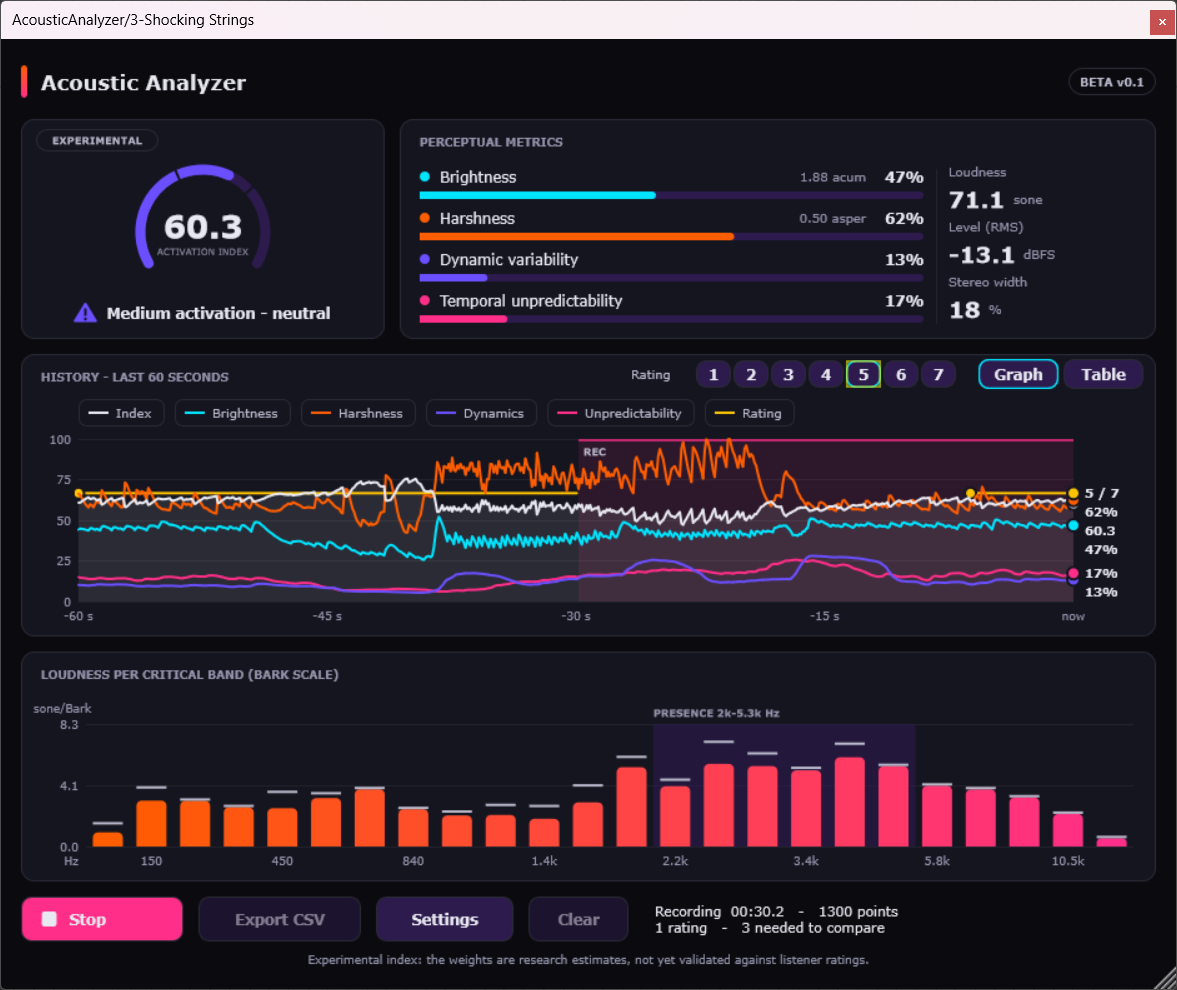
Task: Set the rating to 1
Action: click(714, 375)
